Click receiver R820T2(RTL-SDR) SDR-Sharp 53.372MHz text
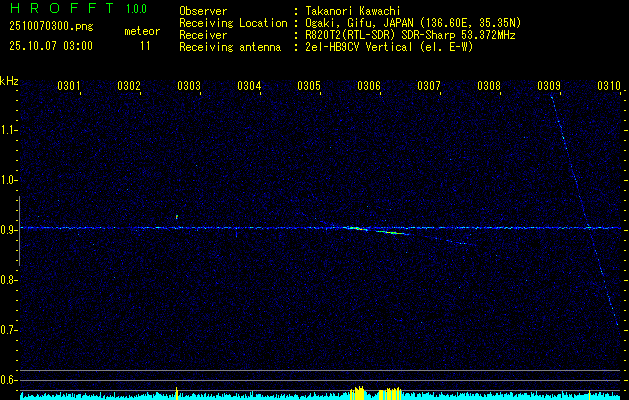 pyautogui.click(x=410, y=35)
